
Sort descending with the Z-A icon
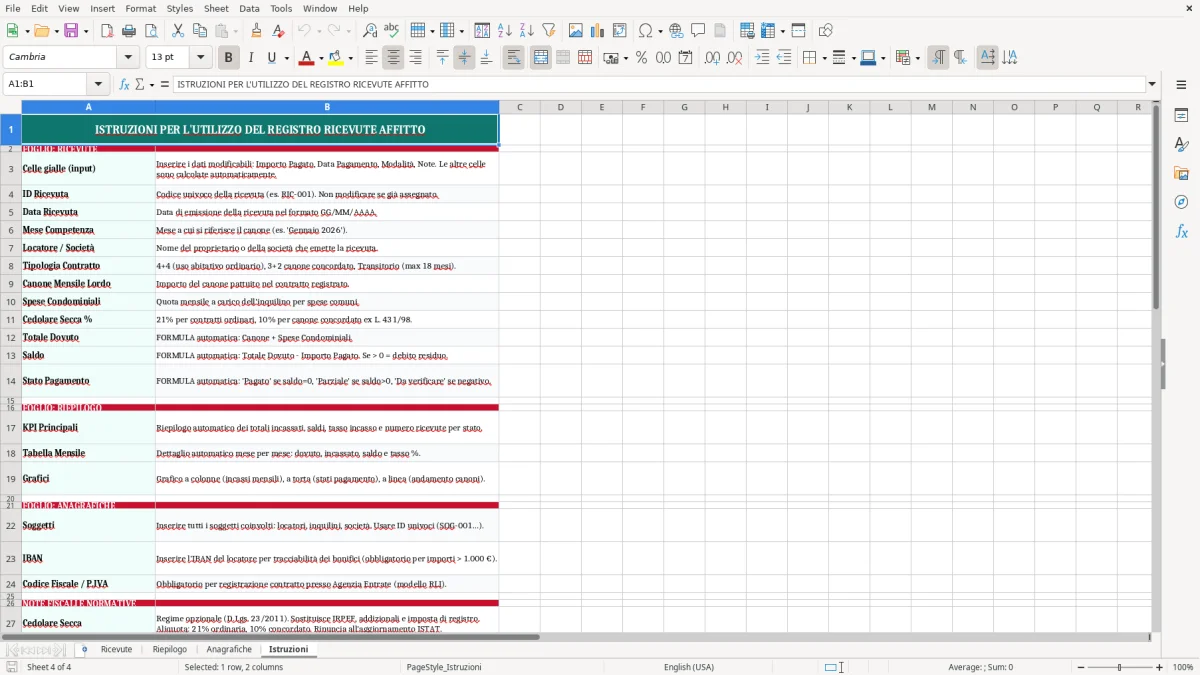[x=526, y=31]
